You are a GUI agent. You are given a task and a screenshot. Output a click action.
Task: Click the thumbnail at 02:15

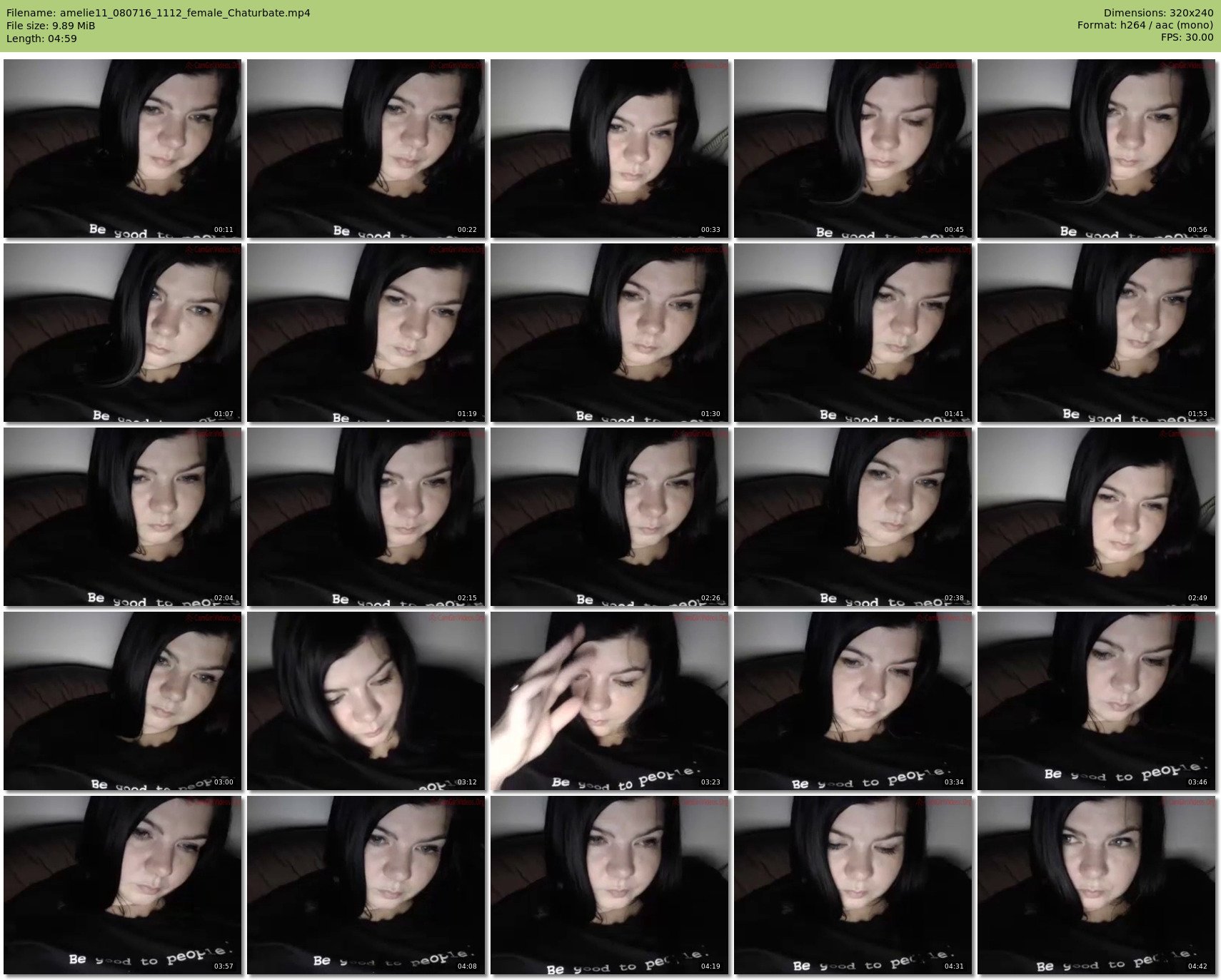coord(366,517)
